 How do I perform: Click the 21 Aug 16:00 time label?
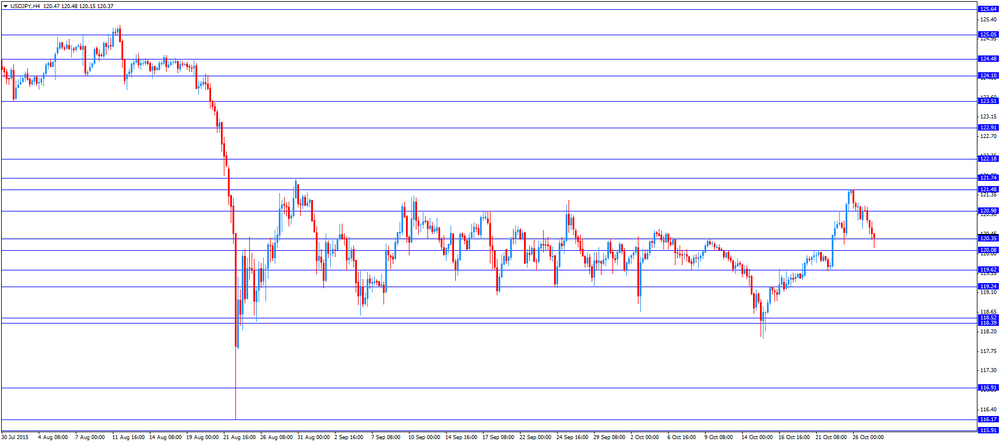coord(240,438)
